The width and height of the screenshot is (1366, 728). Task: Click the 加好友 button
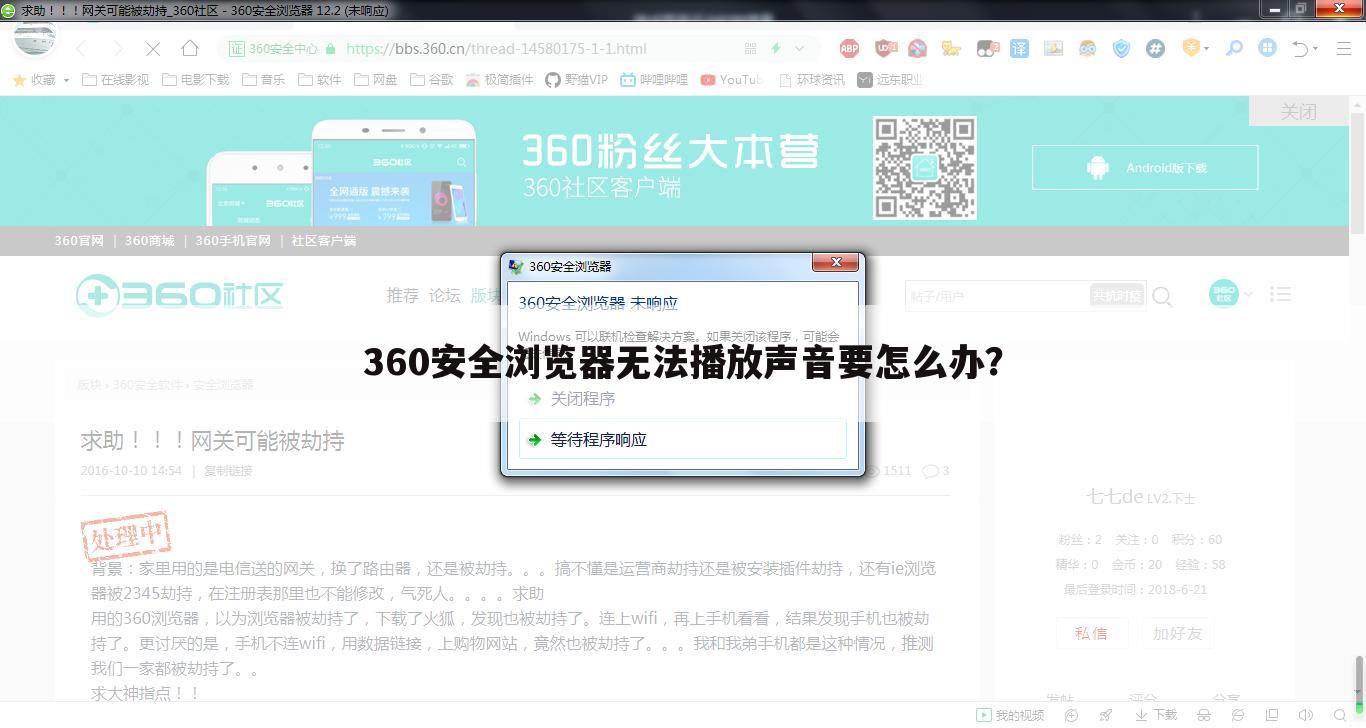point(1177,633)
